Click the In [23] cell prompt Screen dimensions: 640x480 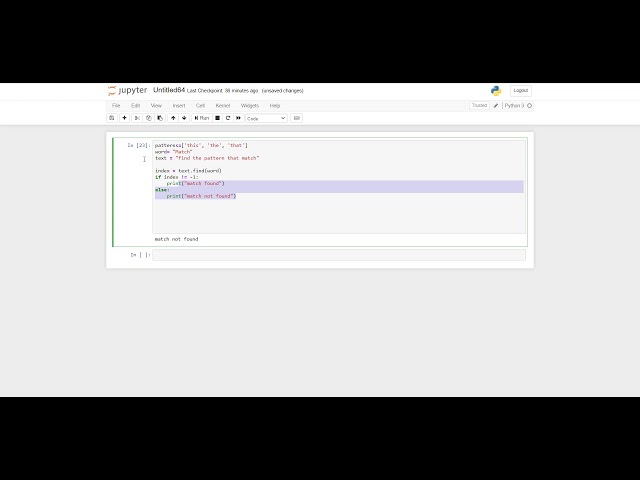139,145
